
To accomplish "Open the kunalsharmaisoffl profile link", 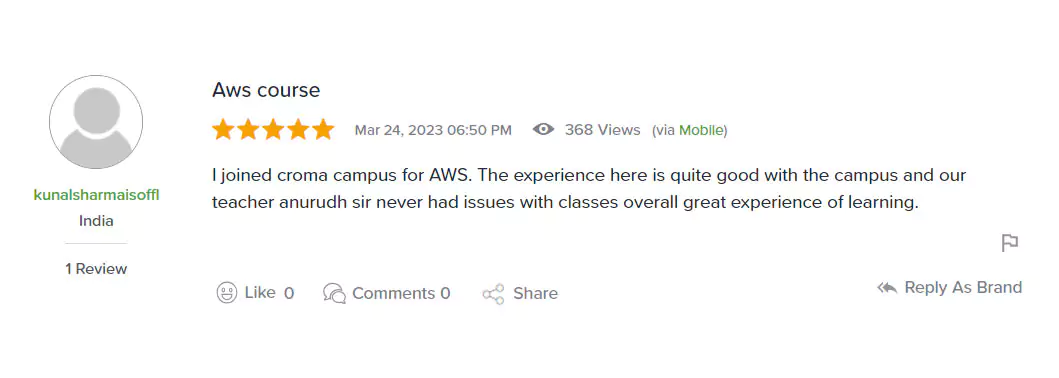I will [96, 196].
